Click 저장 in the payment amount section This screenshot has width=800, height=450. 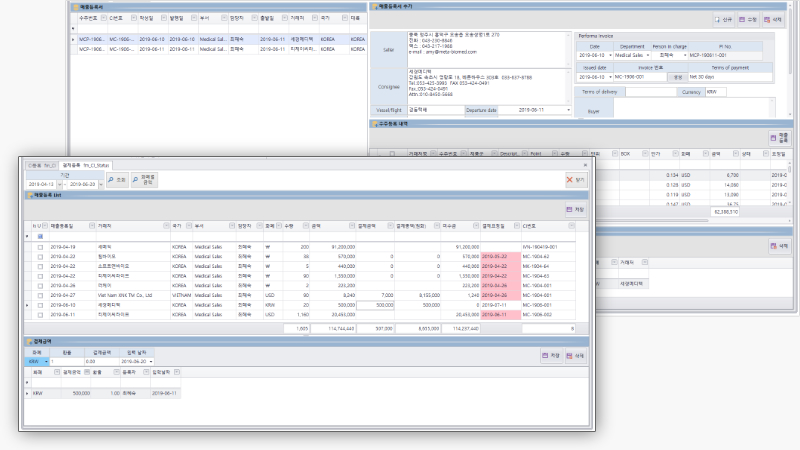point(552,356)
